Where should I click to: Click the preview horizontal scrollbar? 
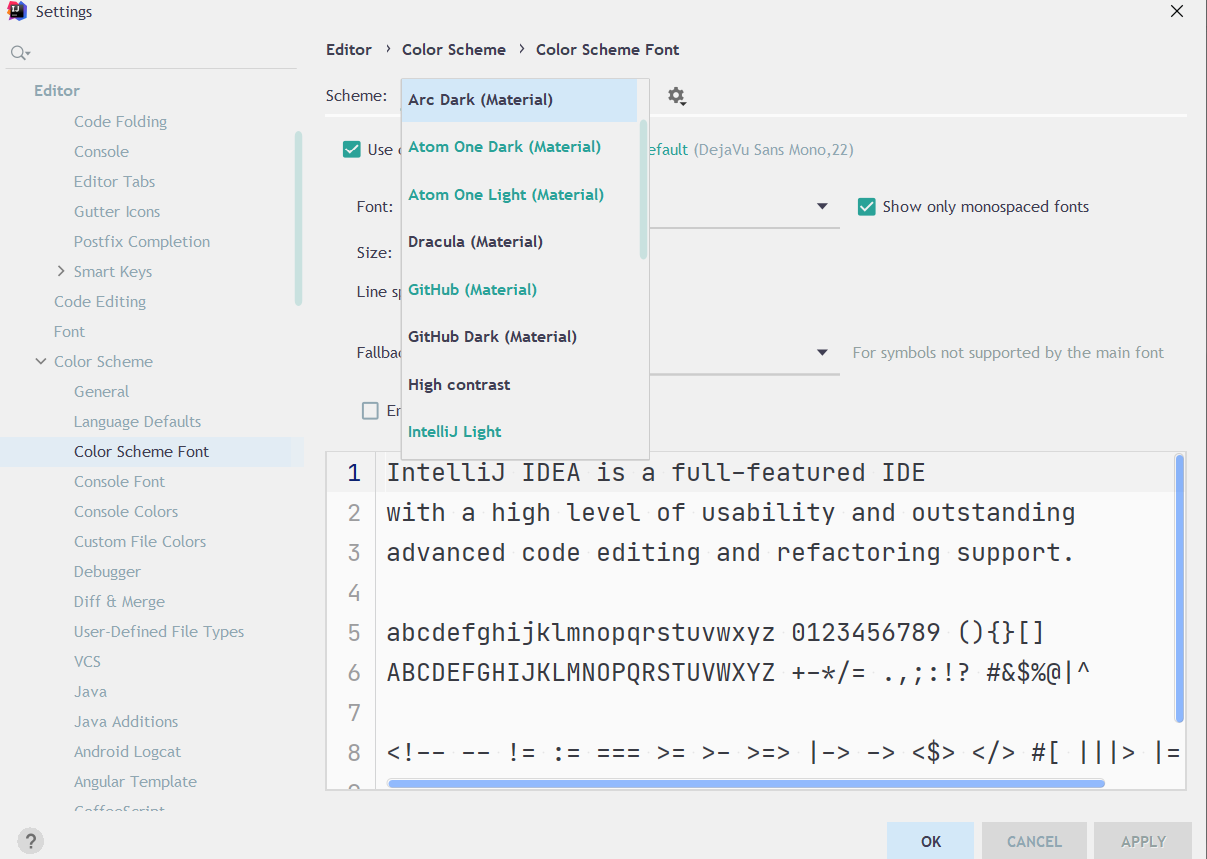click(746, 783)
